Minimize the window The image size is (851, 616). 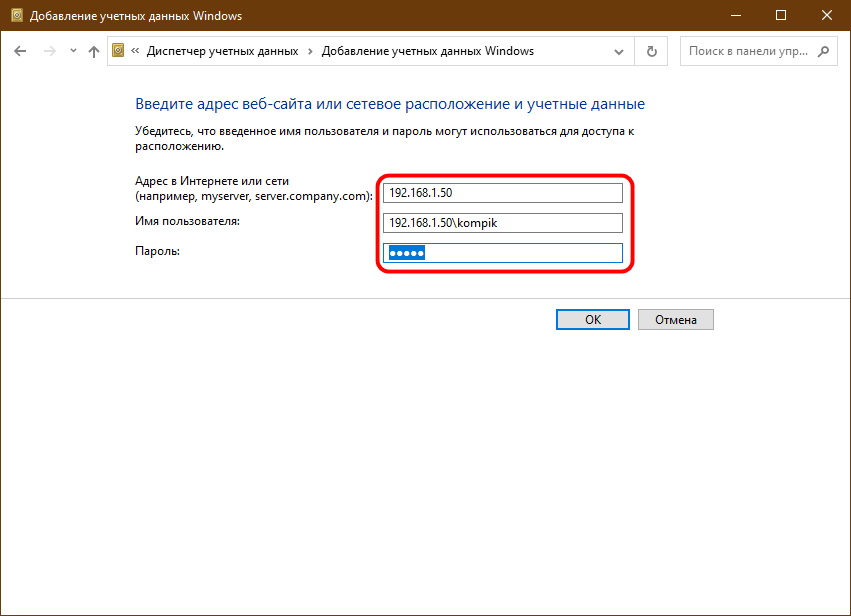coord(736,15)
